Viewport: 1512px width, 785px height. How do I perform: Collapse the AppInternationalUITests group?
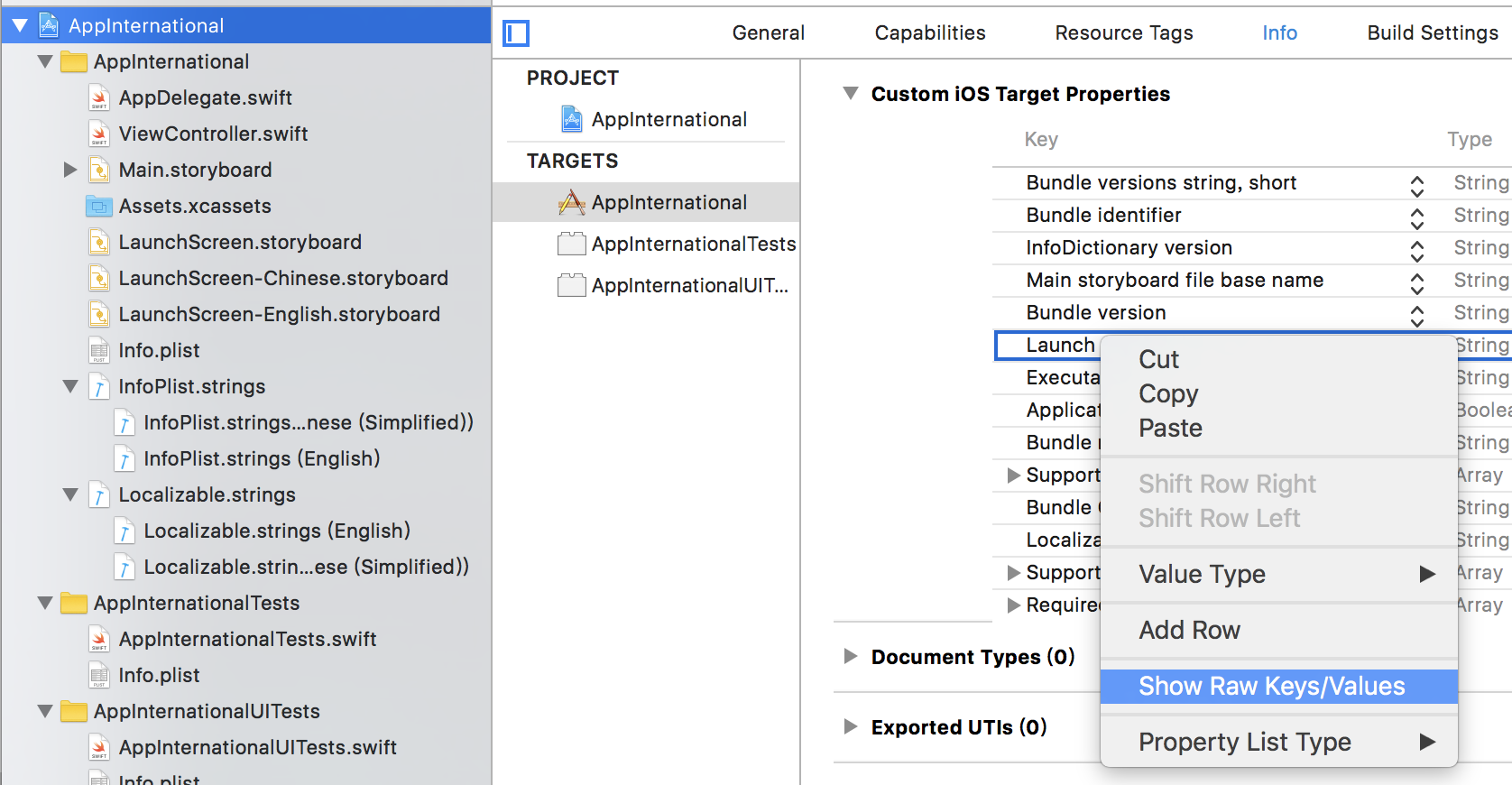pos(45,711)
